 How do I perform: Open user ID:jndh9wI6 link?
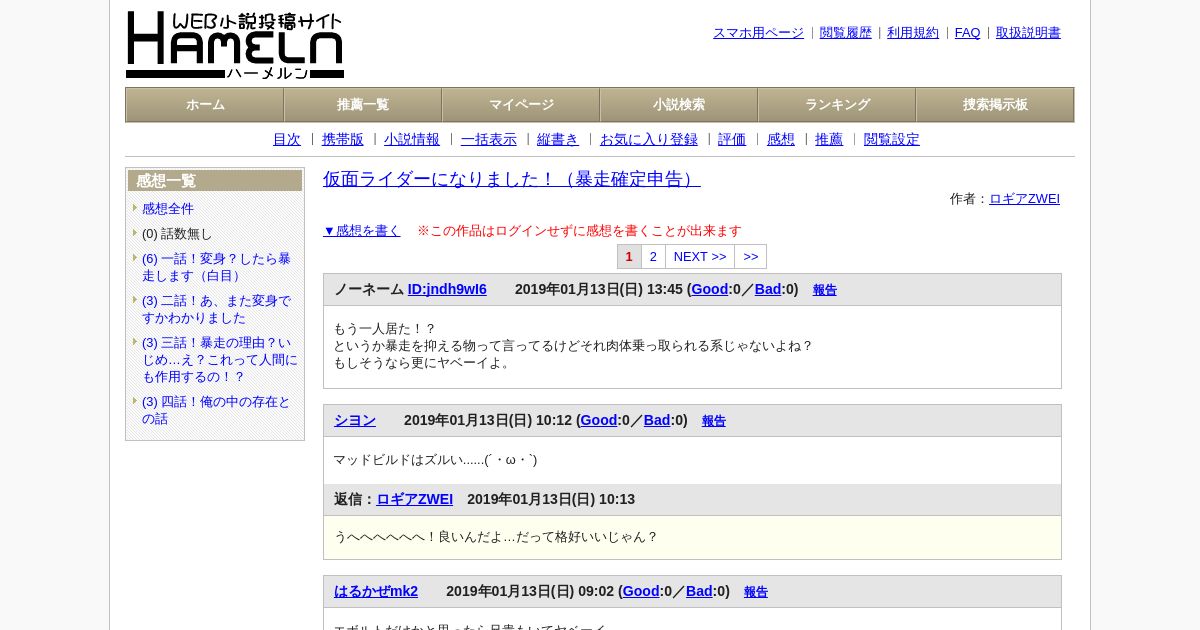(447, 290)
